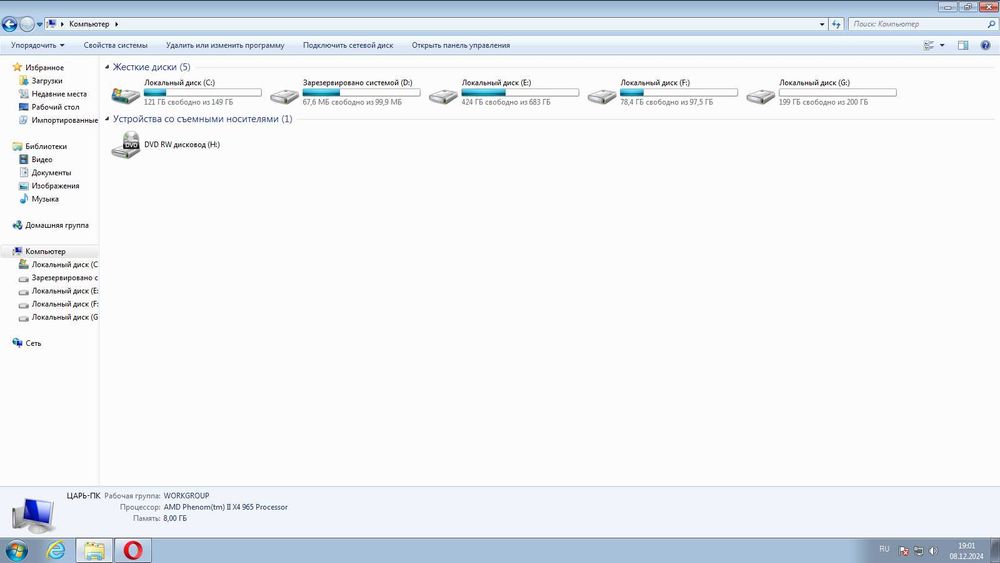1000x563 pixels.
Task: Select Библиотеки in the navigation pane
Action: tap(45, 146)
